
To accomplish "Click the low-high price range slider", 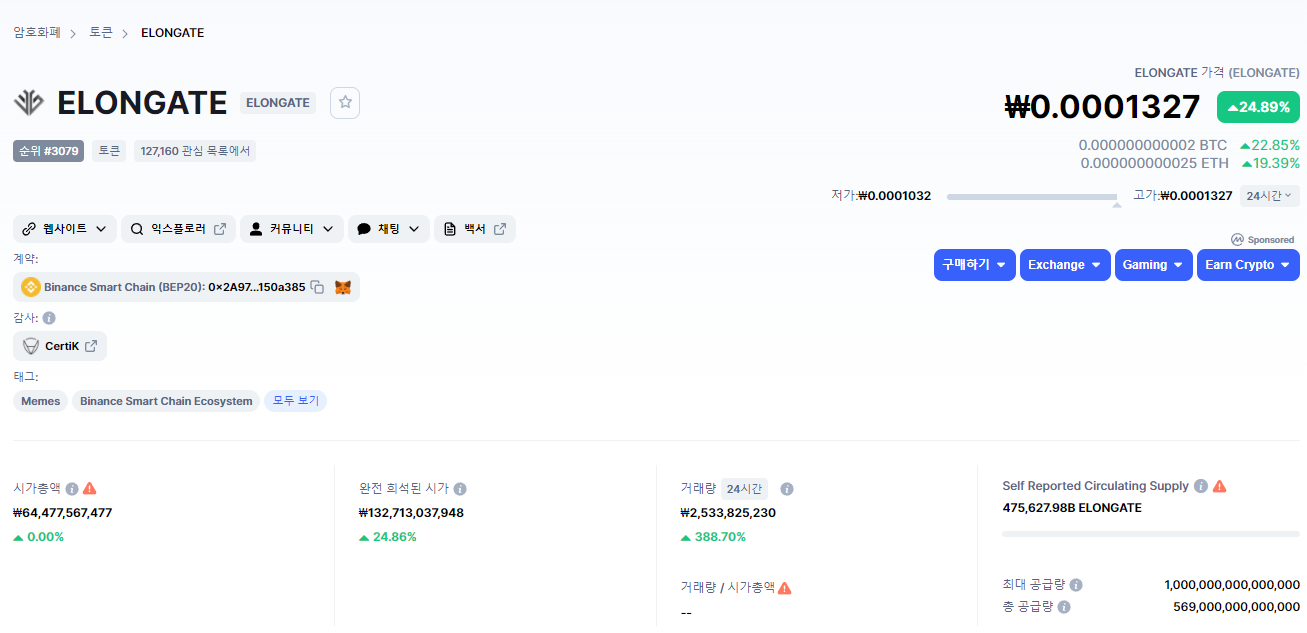I will pyautogui.click(x=1031, y=197).
